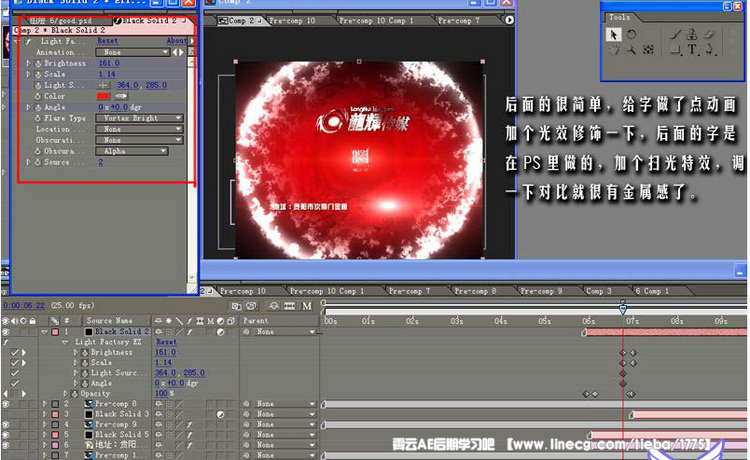Collapse the Light Factory EZ properties in timeline
The height and width of the screenshot is (460, 750).
pyautogui.click(x=66, y=342)
